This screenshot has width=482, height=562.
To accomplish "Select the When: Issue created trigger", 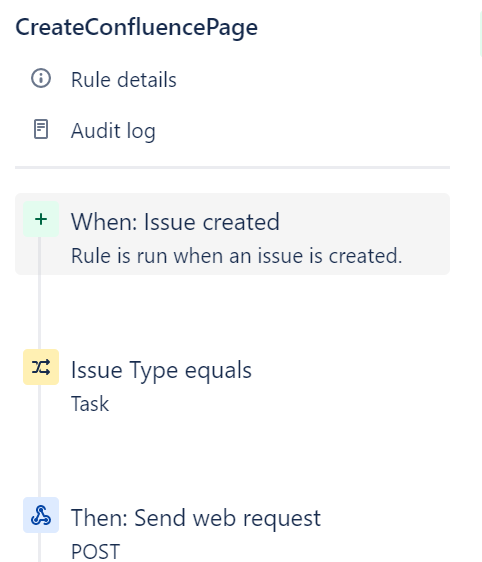I will pos(175,222).
